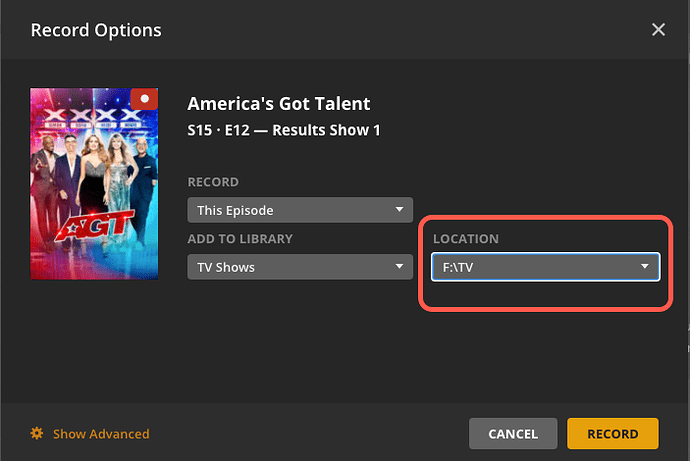This screenshot has height=461, width=690.
Task: Click the ADD TO LIBRARY field label
Action: (x=240, y=240)
